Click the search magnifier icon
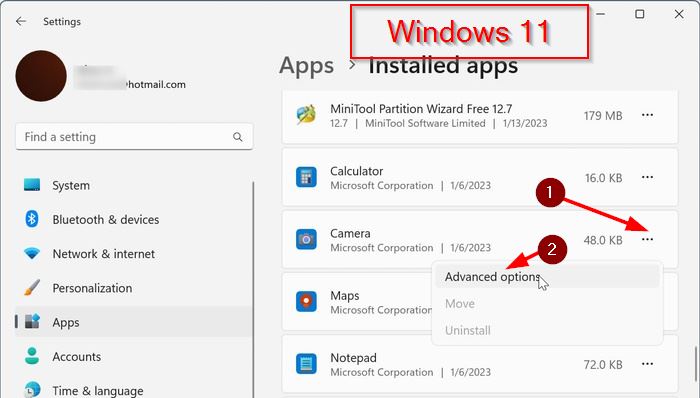This screenshot has width=700, height=398. (238, 137)
